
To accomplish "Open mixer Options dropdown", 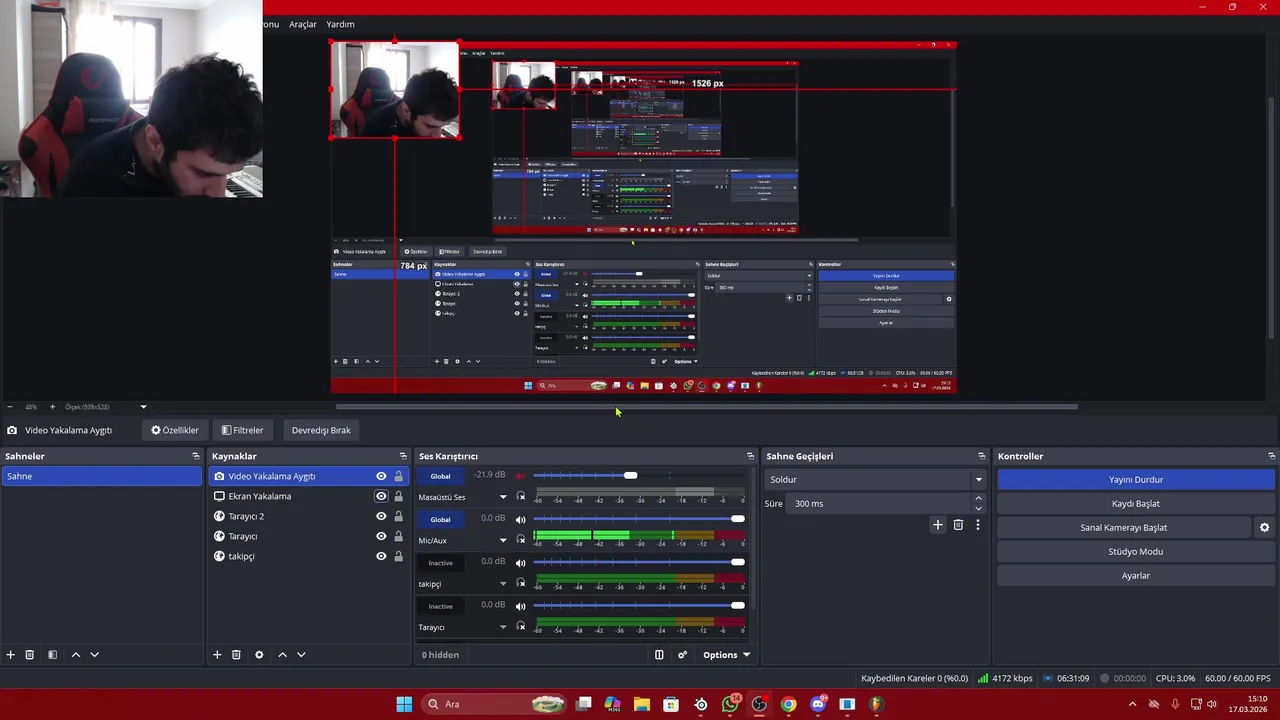I will click(x=726, y=655).
